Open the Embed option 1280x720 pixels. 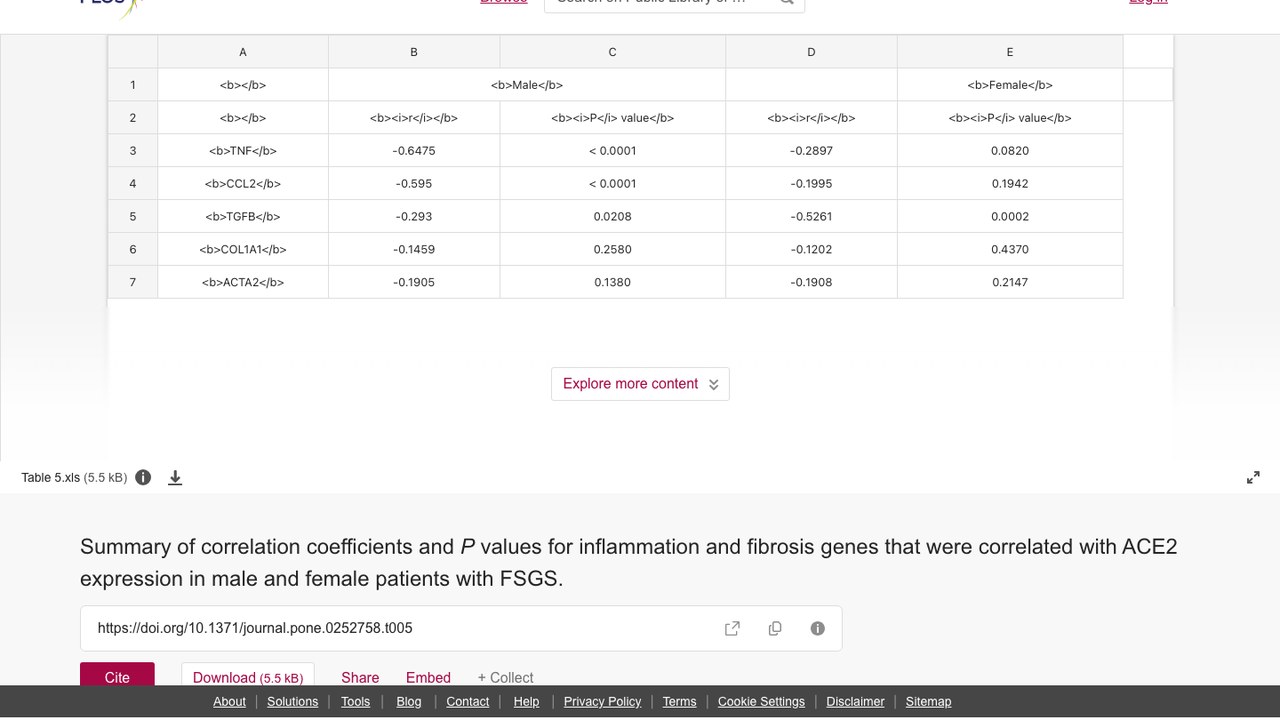click(428, 677)
